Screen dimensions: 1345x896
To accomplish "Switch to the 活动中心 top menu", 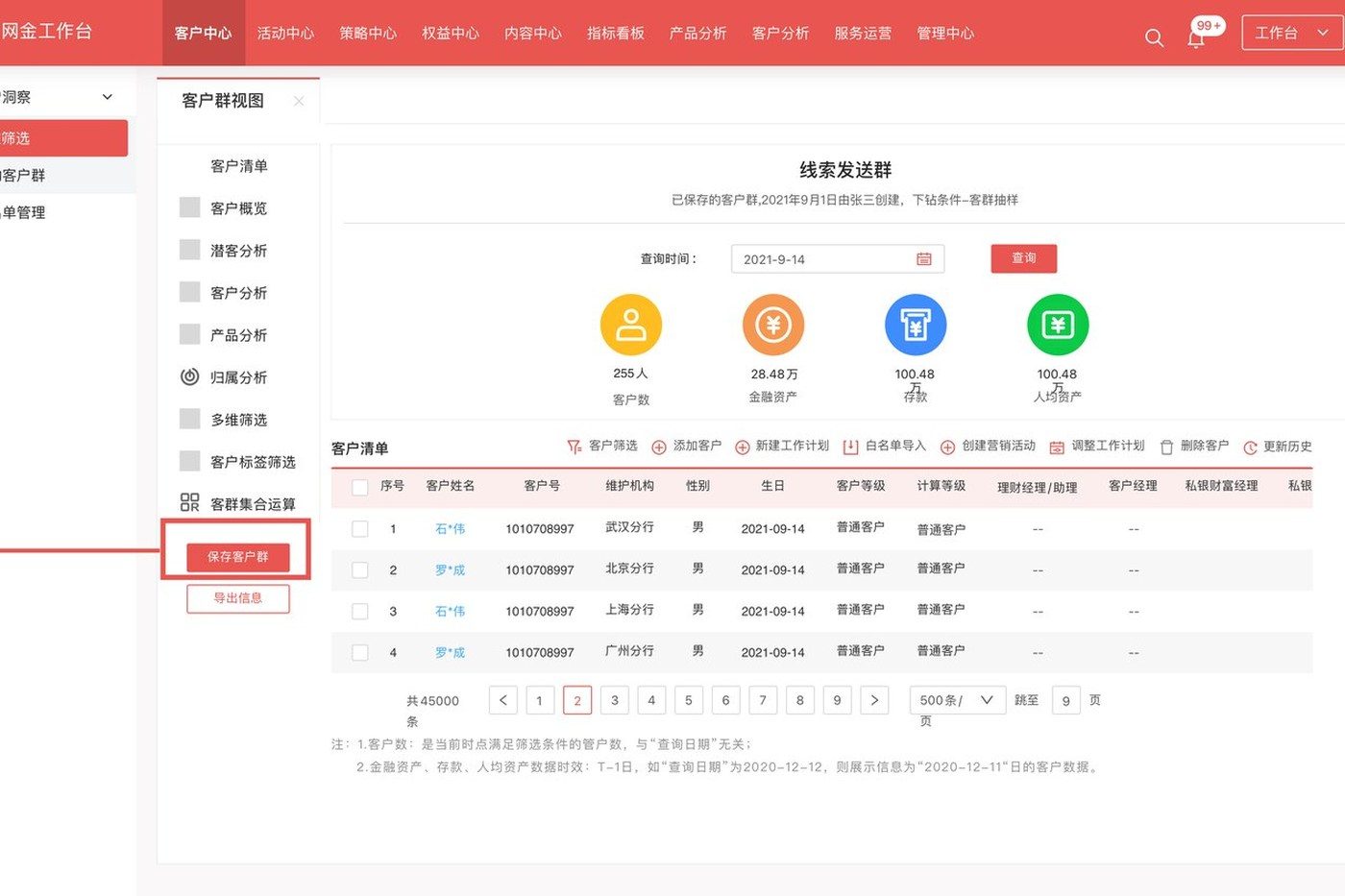I will point(285,33).
